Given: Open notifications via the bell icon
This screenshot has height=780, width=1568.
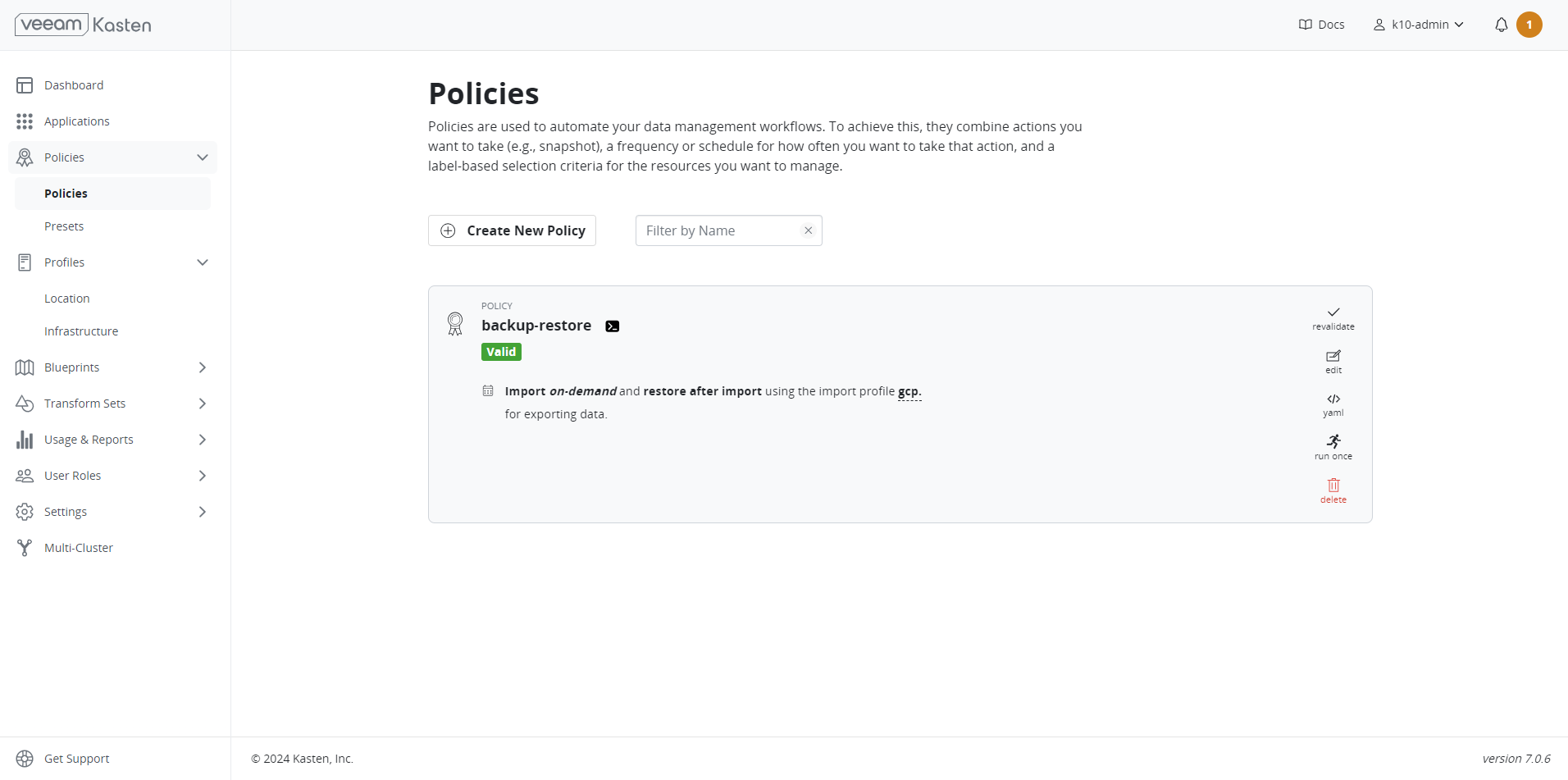Looking at the screenshot, I should (x=1502, y=25).
